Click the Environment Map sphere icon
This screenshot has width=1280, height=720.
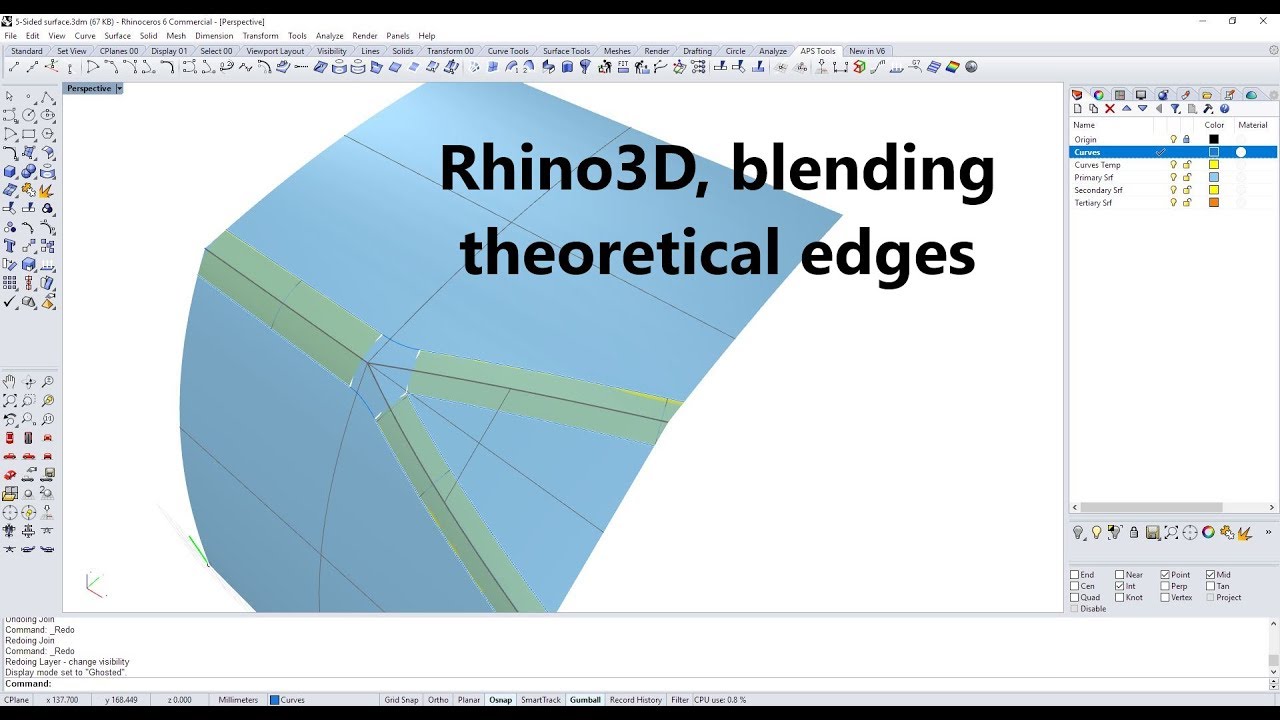pos(971,67)
